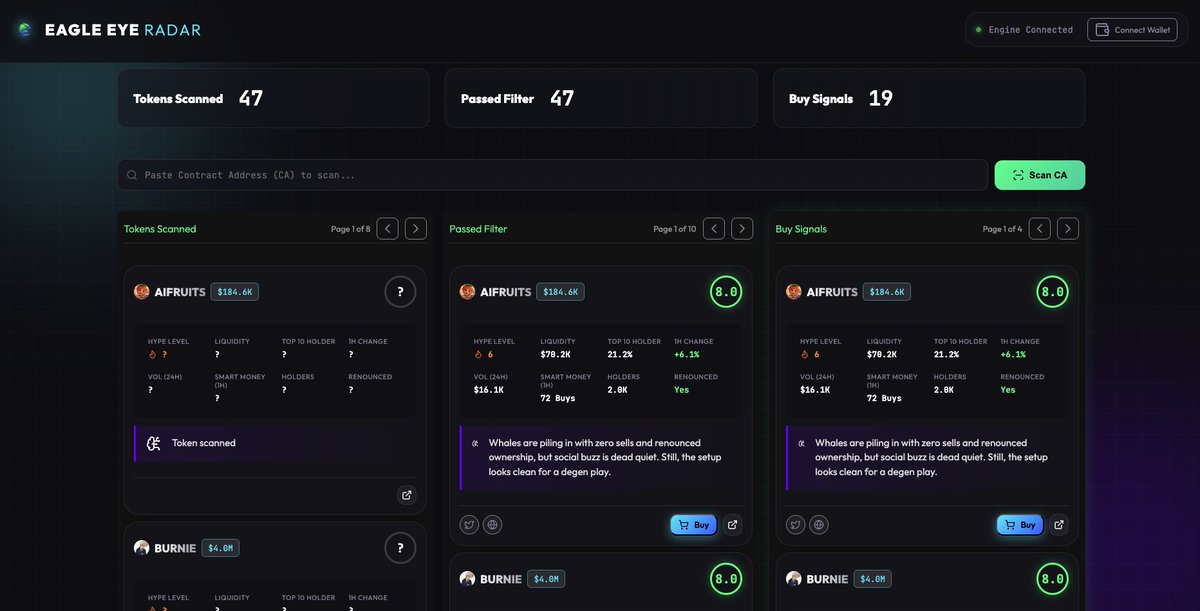Open website globe icon on Buy Signals AIFRUITS card
The width and height of the screenshot is (1200, 611).
(819, 525)
